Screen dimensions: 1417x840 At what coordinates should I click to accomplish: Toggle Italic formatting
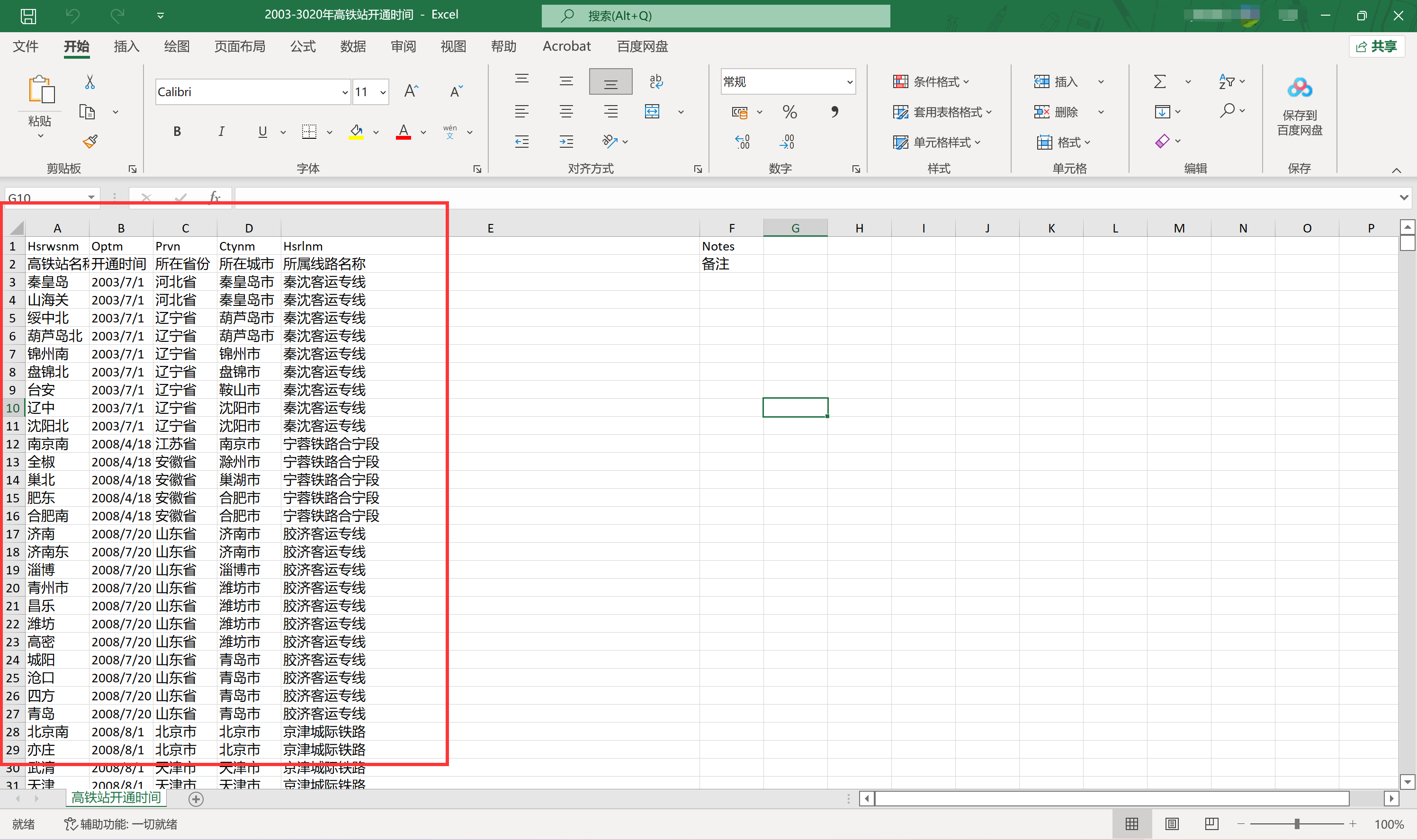[221, 131]
